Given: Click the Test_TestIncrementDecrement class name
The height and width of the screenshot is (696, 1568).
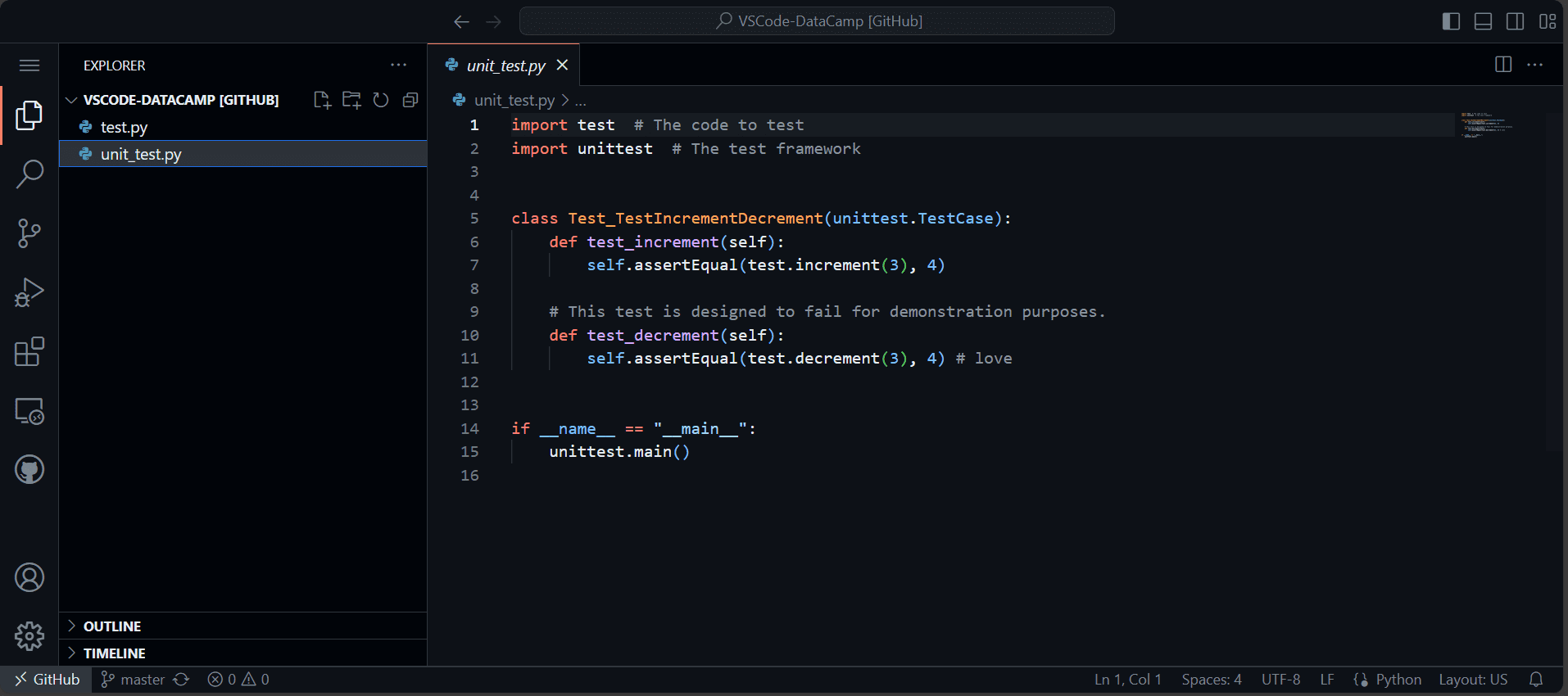Looking at the screenshot, I should [x=696, y=219].
